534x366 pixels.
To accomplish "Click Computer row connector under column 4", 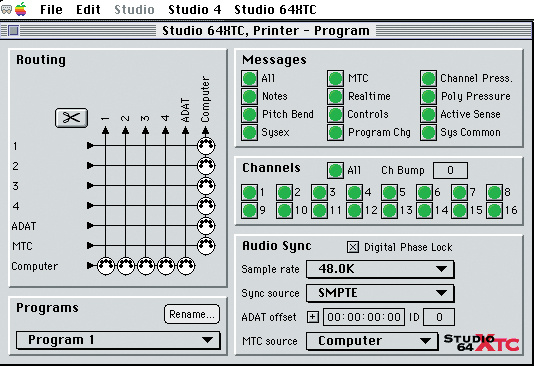I will pyautogui.click(x=166, y=266).
